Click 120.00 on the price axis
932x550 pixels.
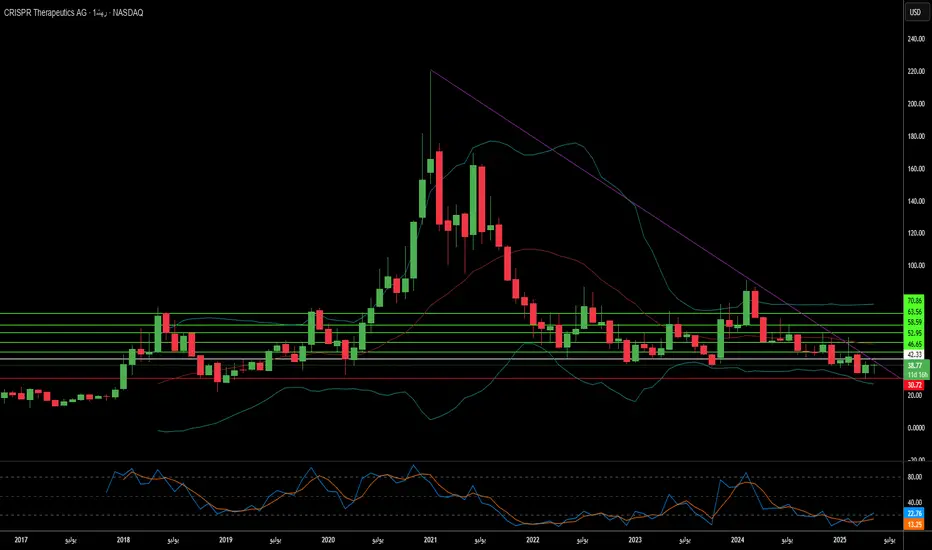916,233
